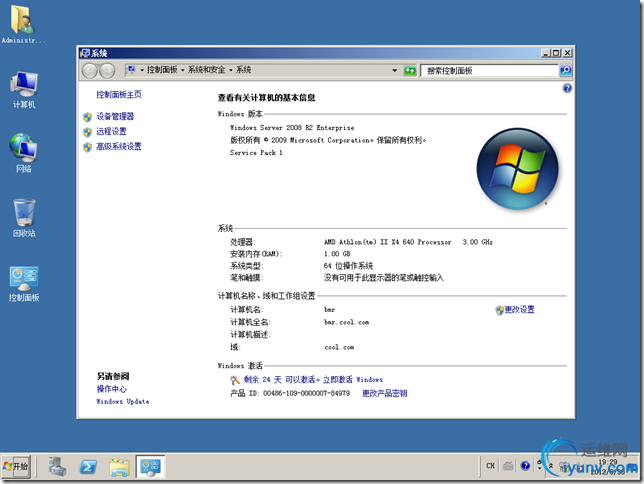Image resolution: width=644 pixels, height=484 pixels.
Task: Go to 控制面板主页 home link
Action: pyautogui.click(x=119, y=94)
